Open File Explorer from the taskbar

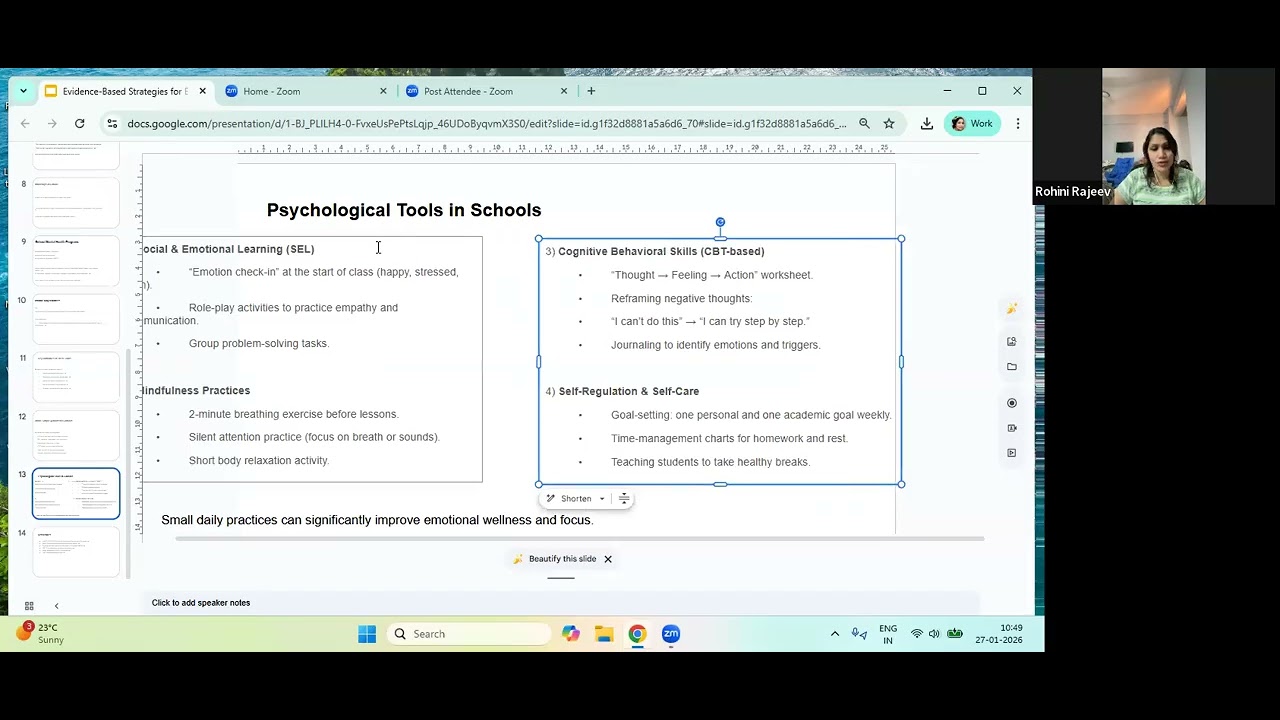(x=604, y=634)
